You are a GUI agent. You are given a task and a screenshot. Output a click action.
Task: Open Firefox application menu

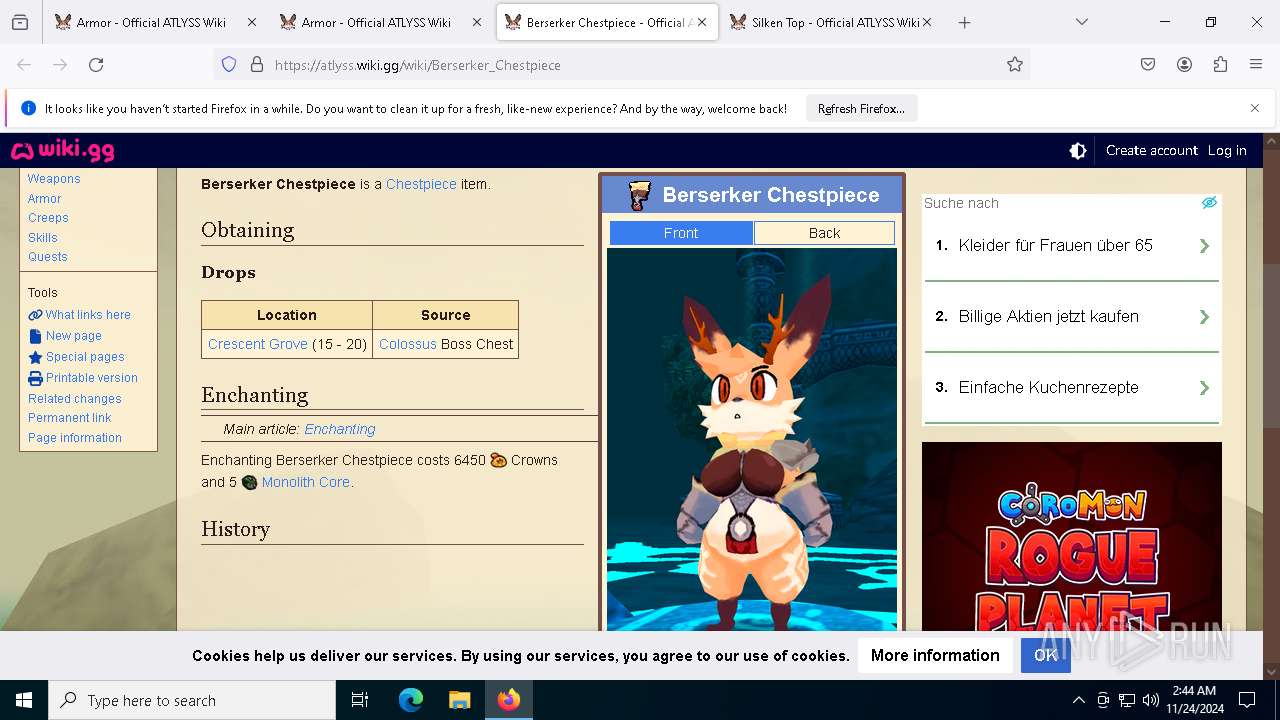[1256, 64]
